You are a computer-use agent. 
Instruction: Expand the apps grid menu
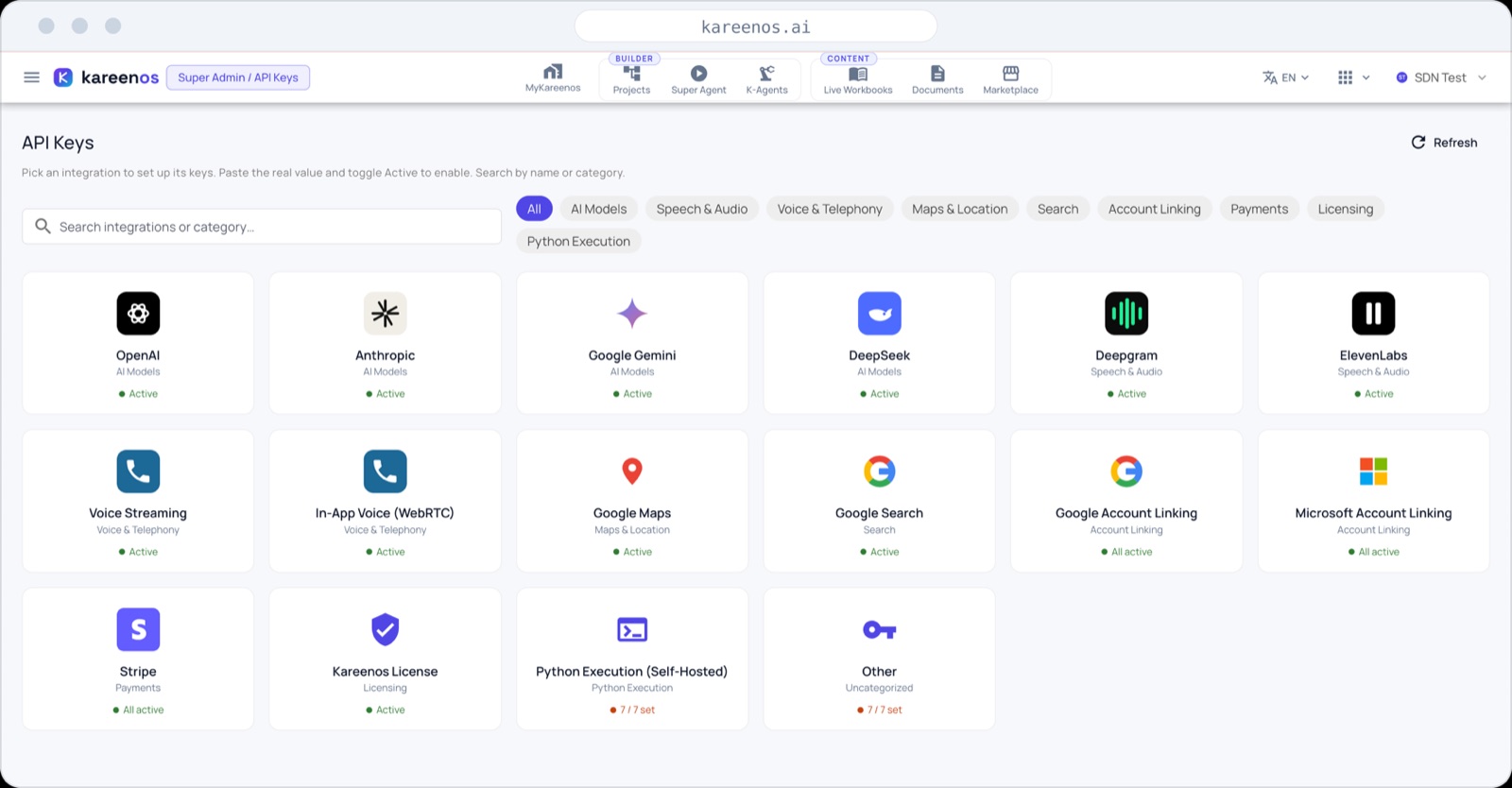coord(1353,77)
